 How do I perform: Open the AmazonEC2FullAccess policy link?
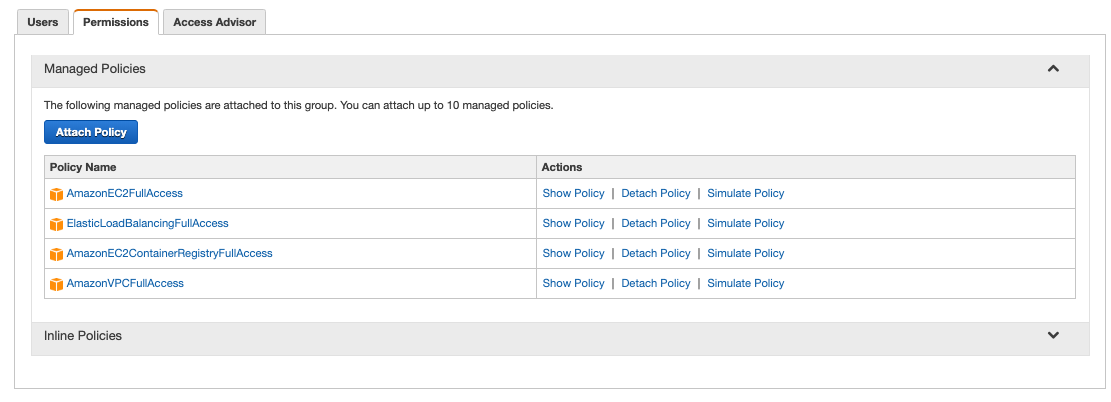point(125,193)
